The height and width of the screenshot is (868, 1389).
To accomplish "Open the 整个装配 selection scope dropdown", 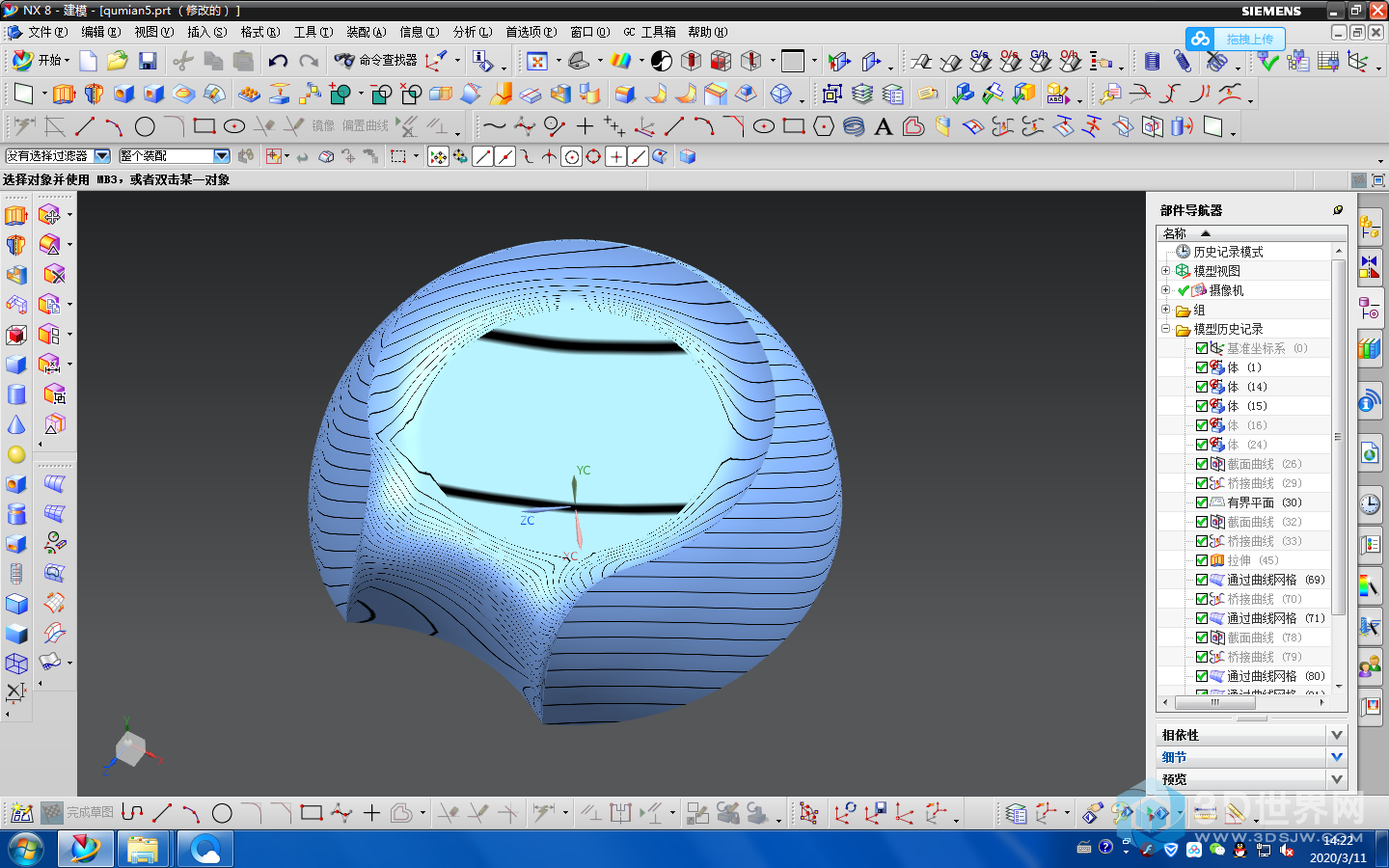I will point(222,155).
